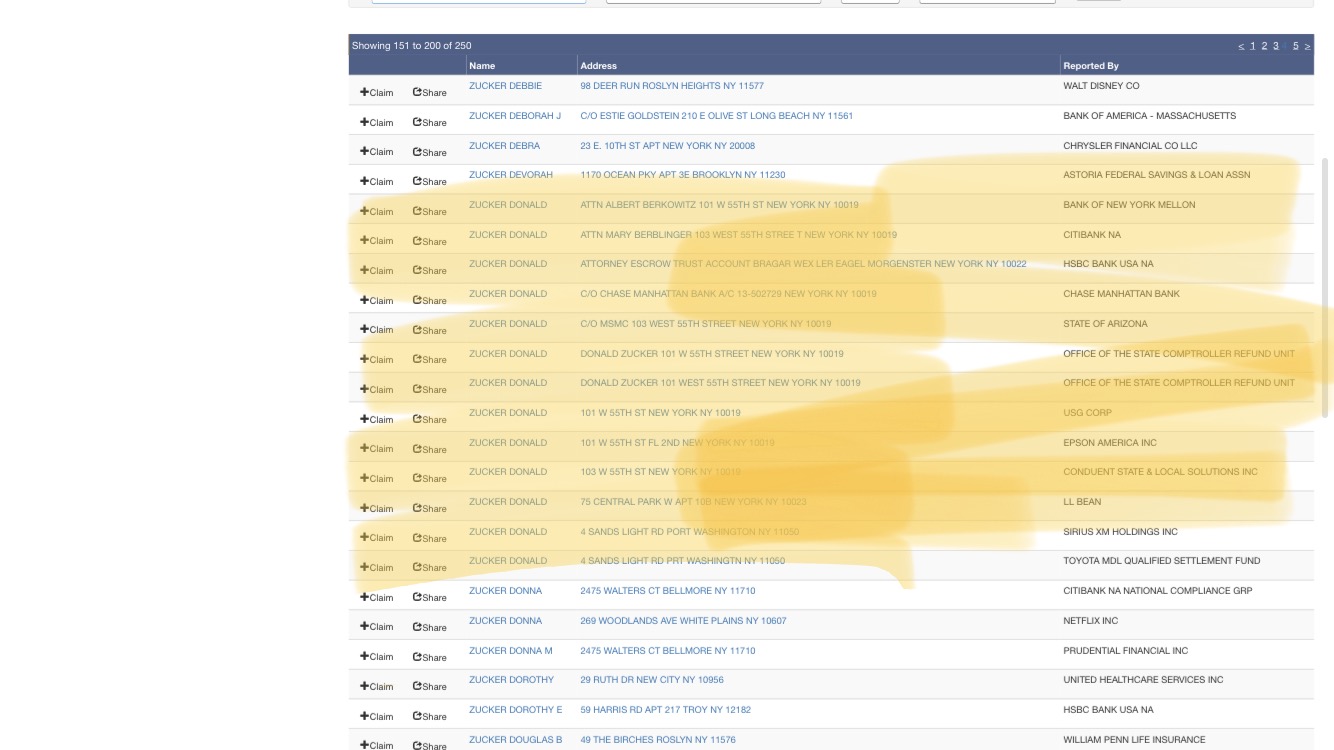Open ZUCKER DOUGLAS B name link

pyautogui.click(x=516, y=740)
